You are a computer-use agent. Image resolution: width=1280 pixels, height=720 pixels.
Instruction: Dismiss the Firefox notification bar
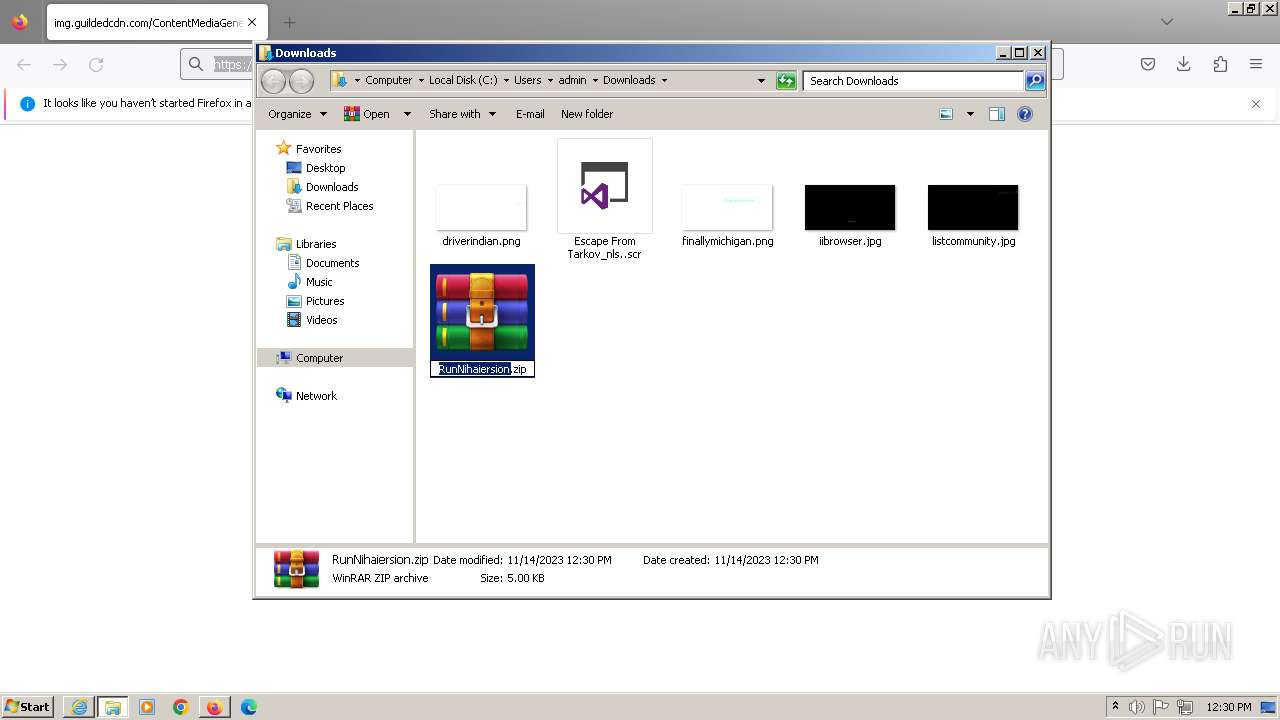point(1256,104)
